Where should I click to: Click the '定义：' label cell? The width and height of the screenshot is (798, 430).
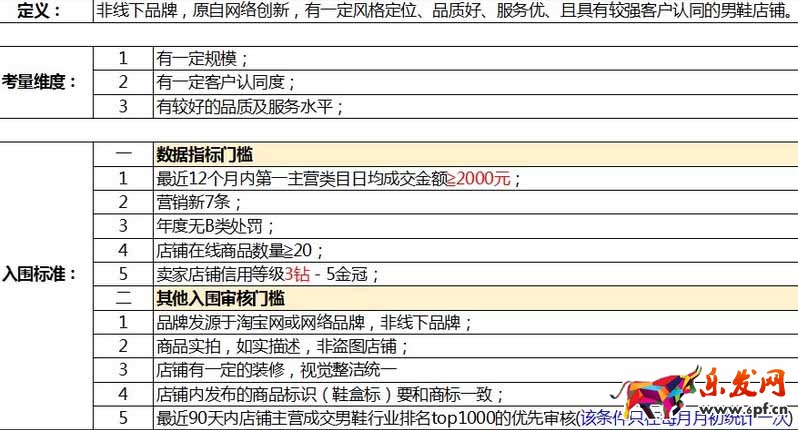click(46, 11)
